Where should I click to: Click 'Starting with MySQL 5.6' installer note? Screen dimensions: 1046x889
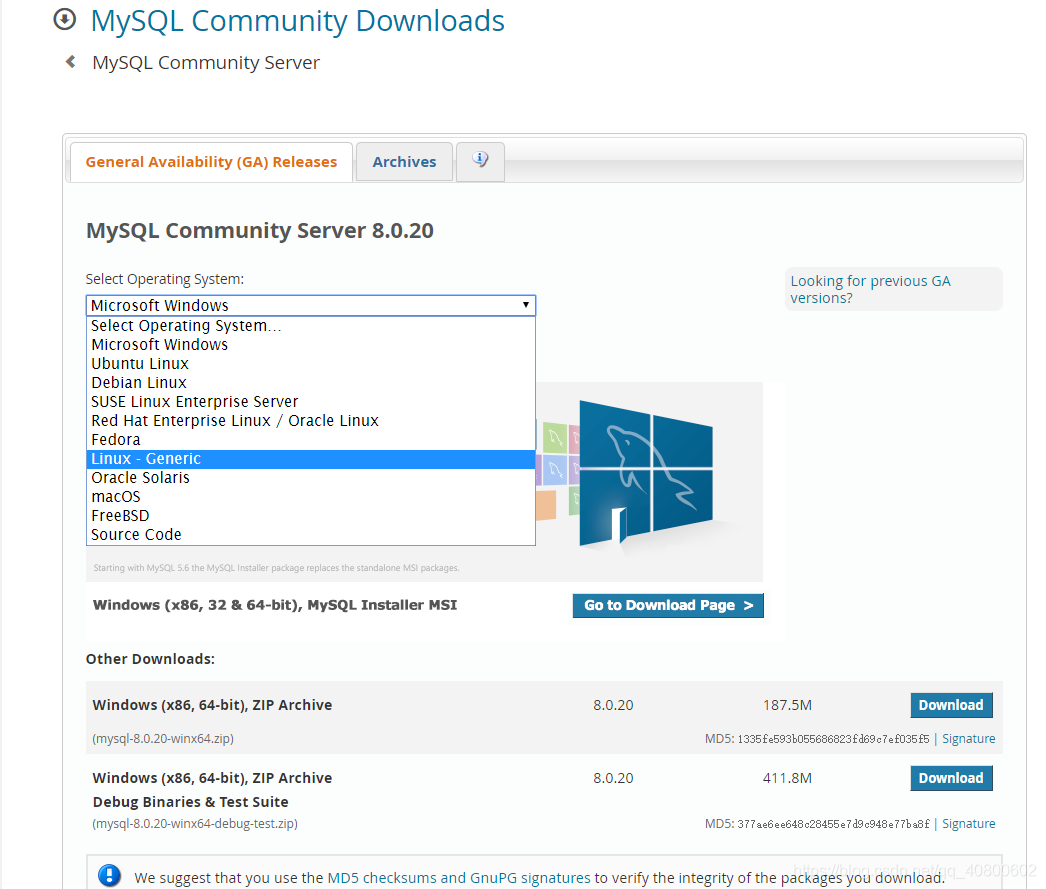pos(276,568)
